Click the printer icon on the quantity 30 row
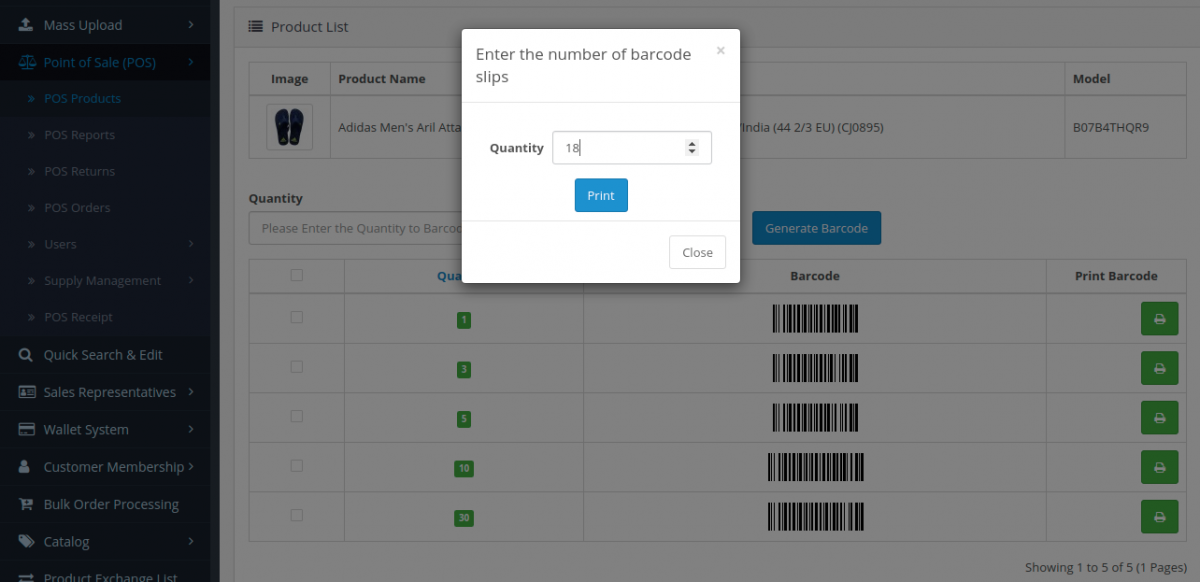 pyautogui.click(x=1159, y=517)
